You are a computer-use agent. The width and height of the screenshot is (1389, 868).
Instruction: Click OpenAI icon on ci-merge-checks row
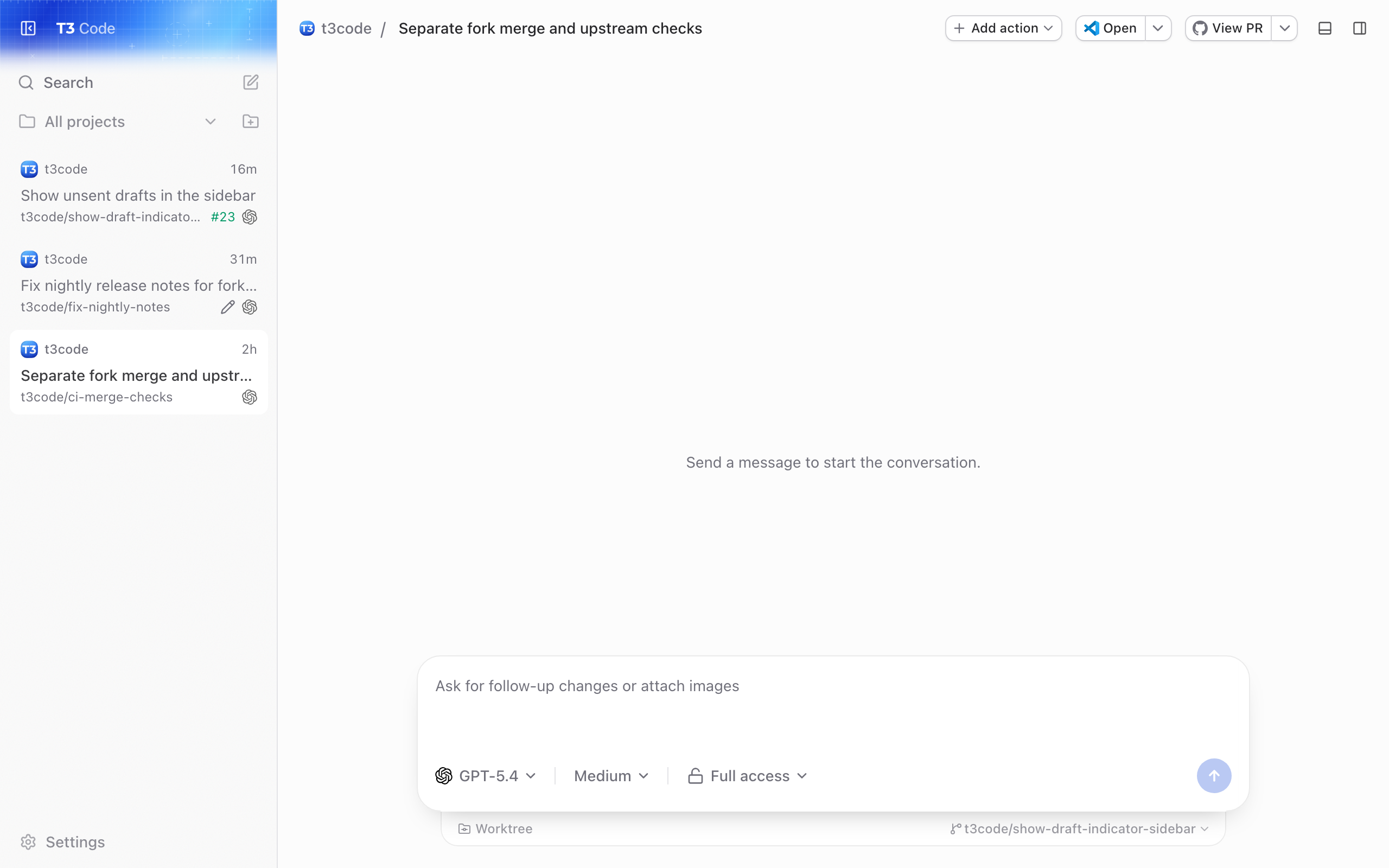pyautogui.click(x=250, y=397)
